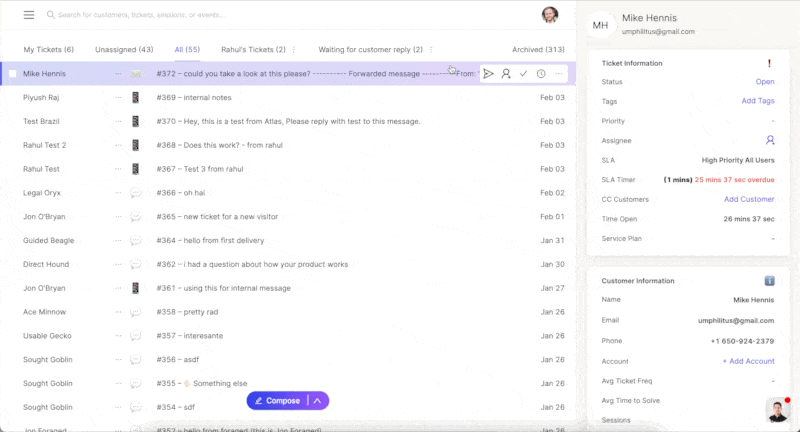
Task: Open ellipsis menu for Mike Hennis row
Action: (118, 74)
